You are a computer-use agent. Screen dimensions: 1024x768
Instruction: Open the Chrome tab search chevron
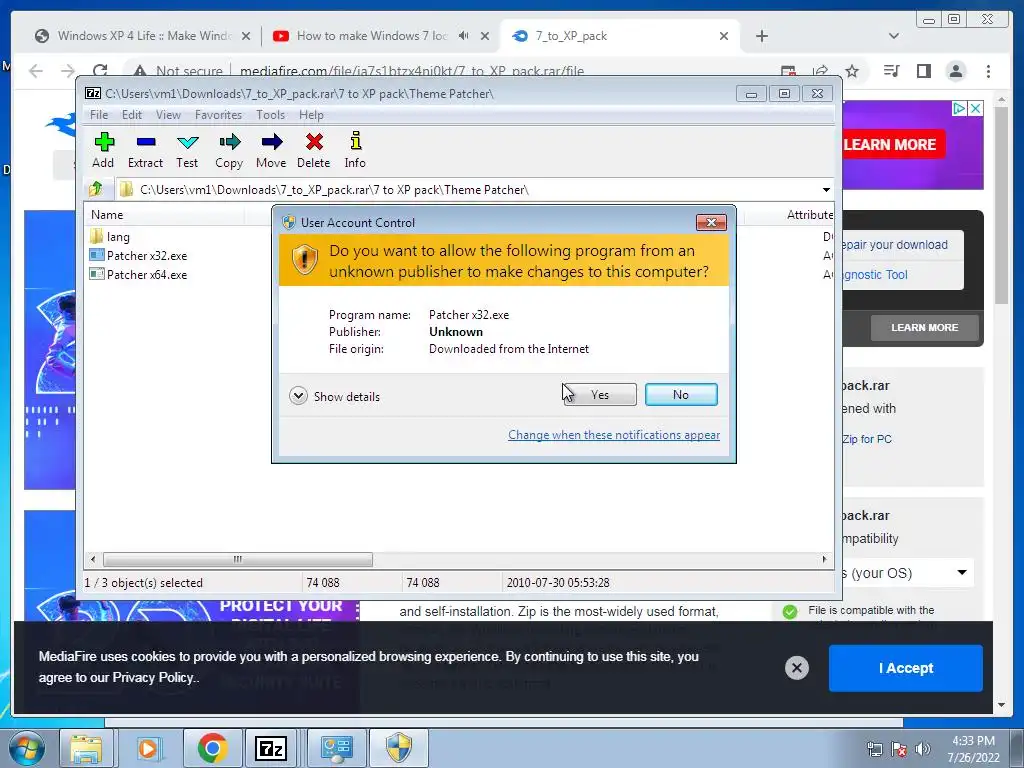click(x=894, y=36)
